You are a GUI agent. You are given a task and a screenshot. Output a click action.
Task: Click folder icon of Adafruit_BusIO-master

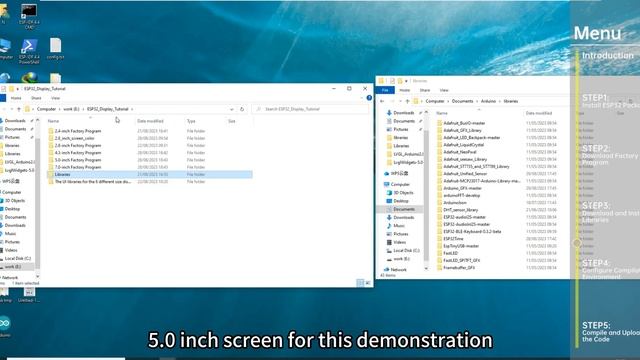[440, 123]
